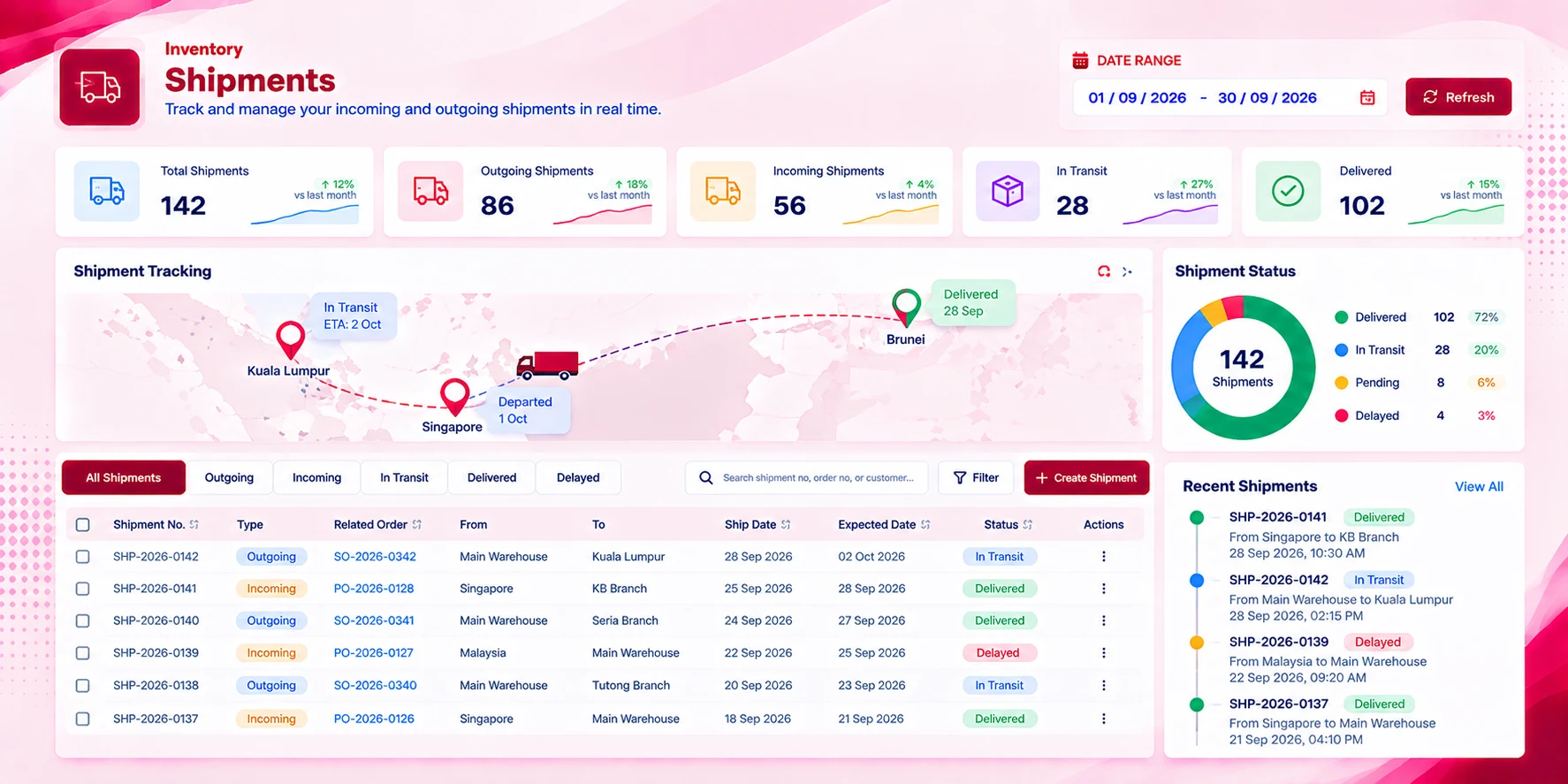Click the green Delivered legend dot
1568x784 pixels.
click(x=1341, y=317)
